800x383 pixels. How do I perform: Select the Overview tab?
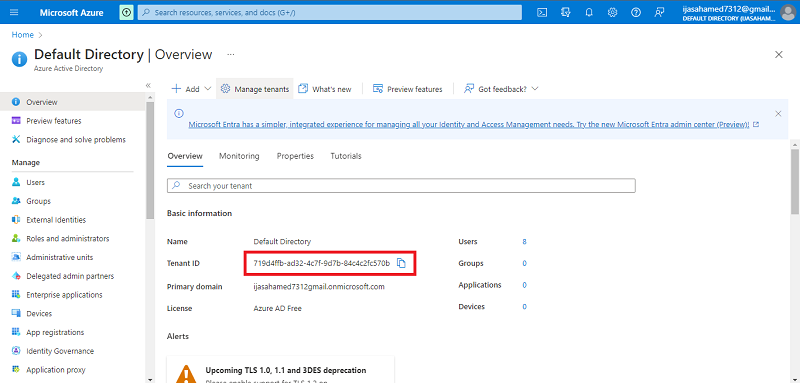click(185, 156)
